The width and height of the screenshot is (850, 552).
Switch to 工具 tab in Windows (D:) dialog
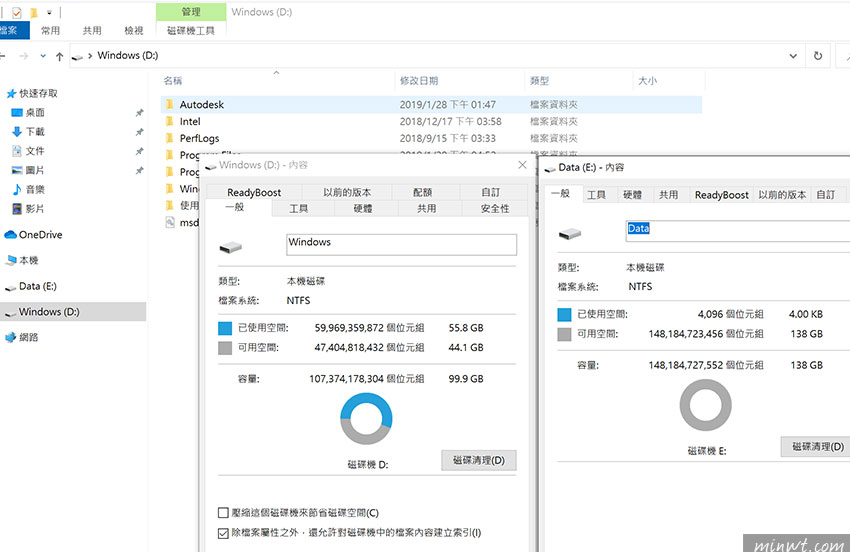click(x=299, y=208)
